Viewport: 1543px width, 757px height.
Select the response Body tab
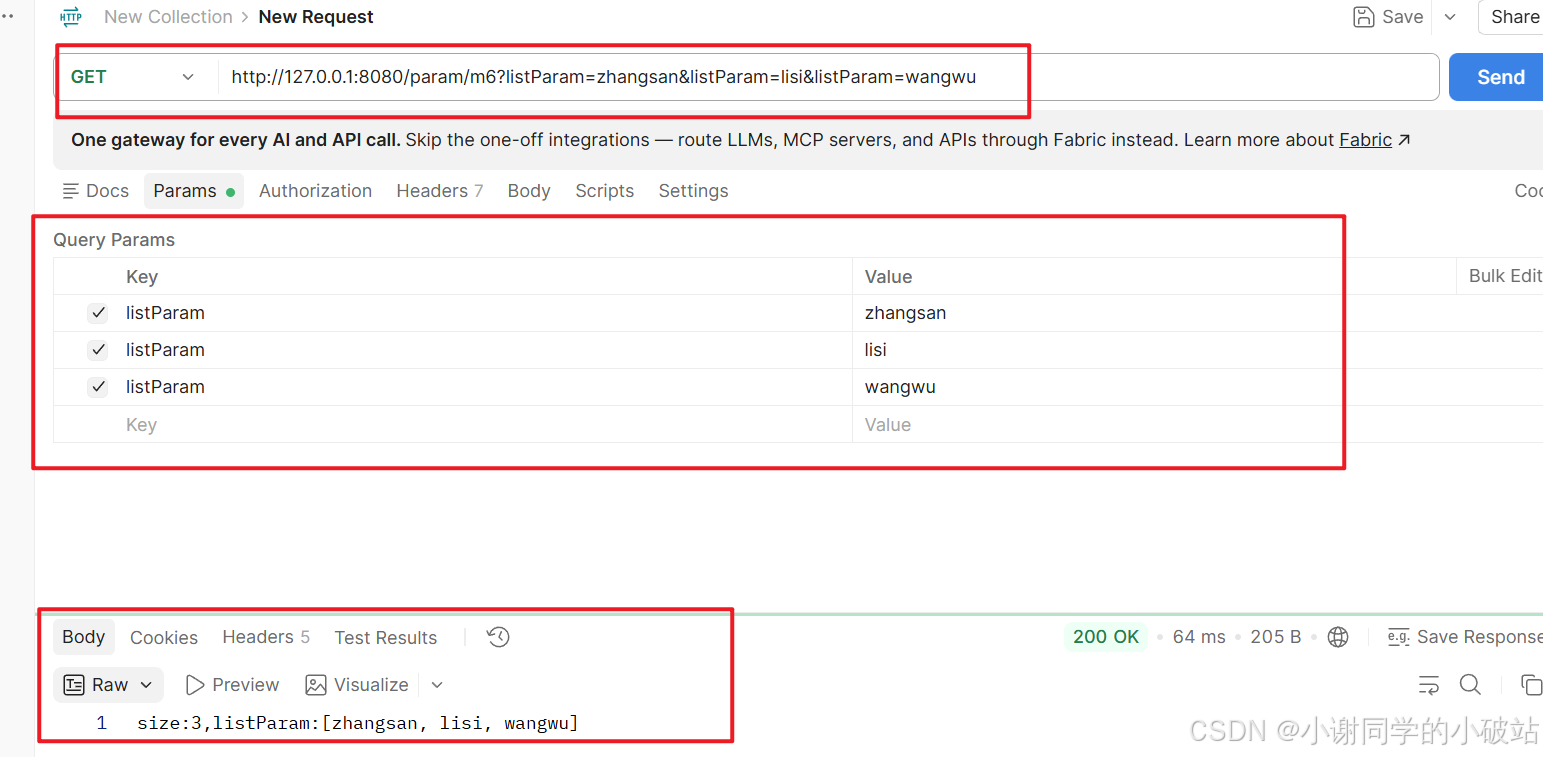point(84,637)
